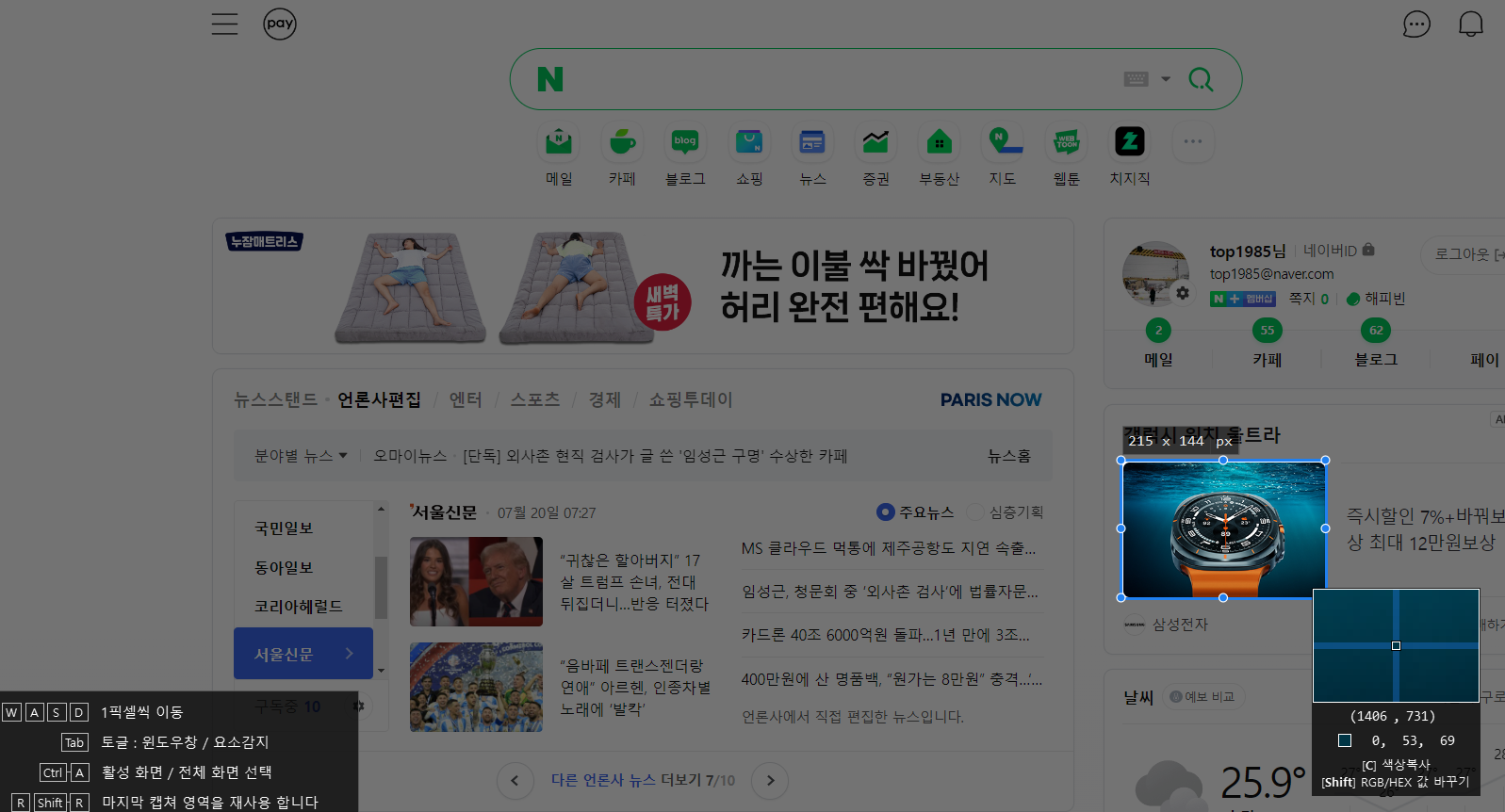
Task: Open the mattress ad banner
Action: pyautogui.click(x=643, y=286)
